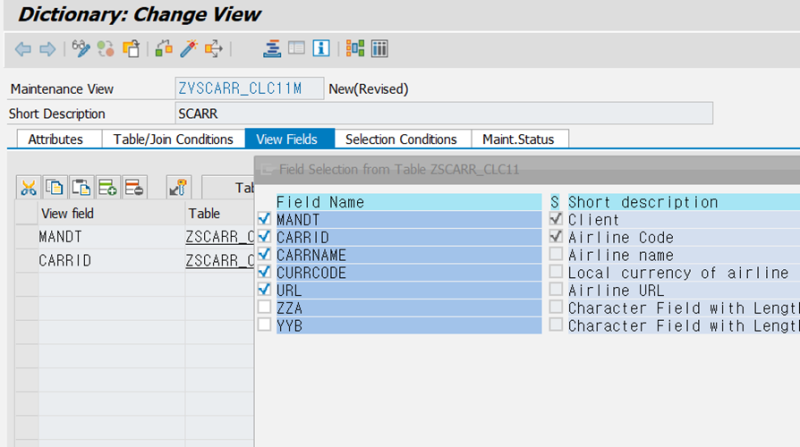
Task: Click the Where-Used List arrows icon
Action: coord(214,48)
